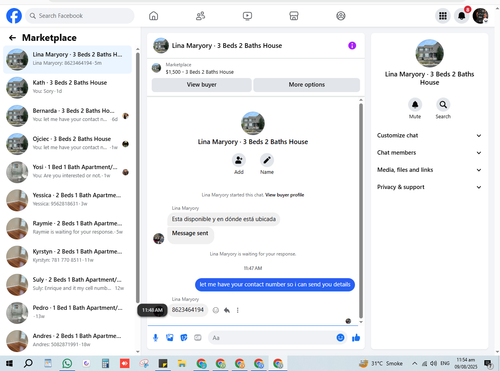Image resolution: width=500 pixels, height=371 pixels.
Task: Open the emoji picker in message box
Action: point(340,338)
